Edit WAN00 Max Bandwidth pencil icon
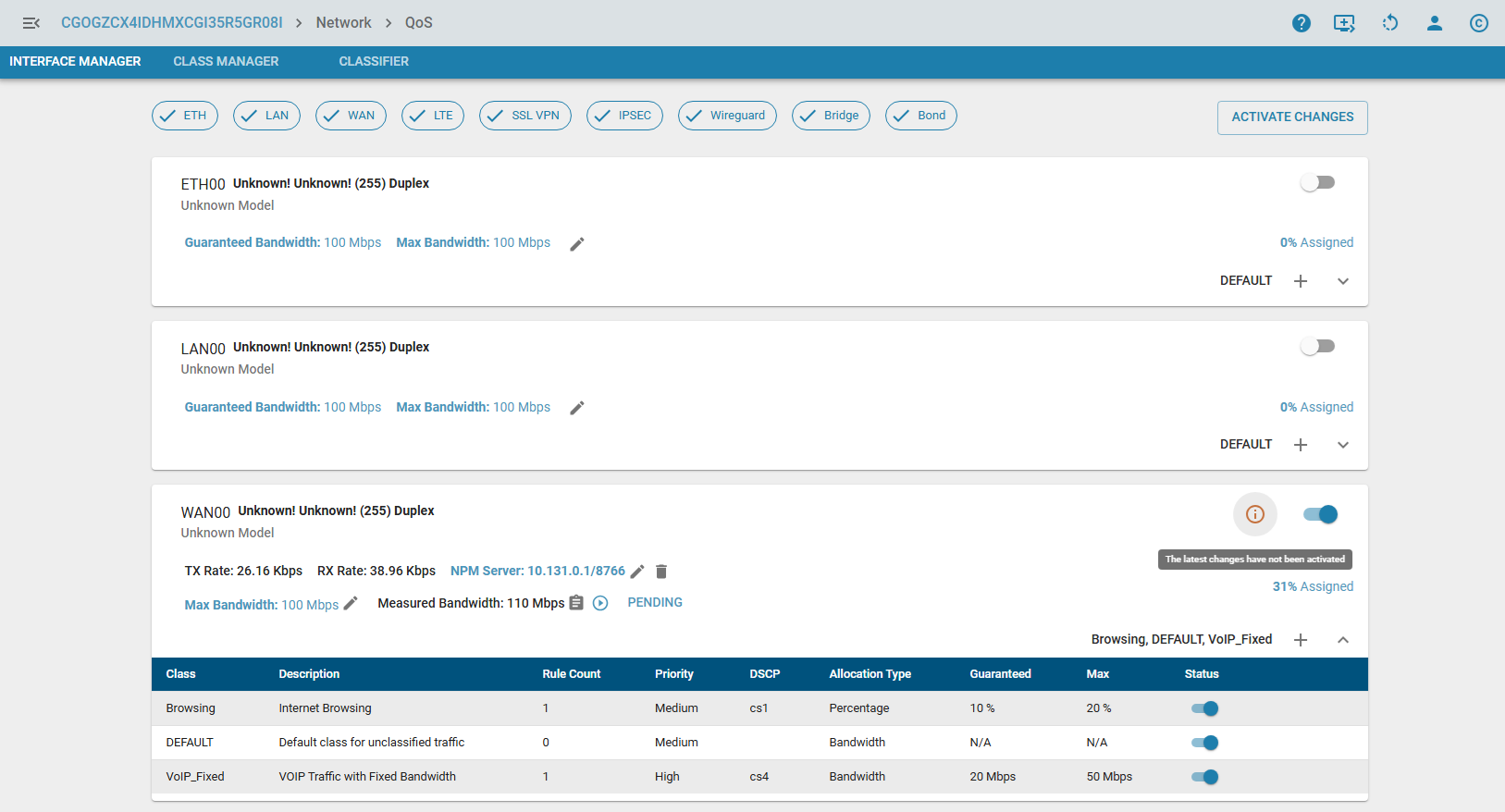Screen dimensions: 1505x812 351,604
